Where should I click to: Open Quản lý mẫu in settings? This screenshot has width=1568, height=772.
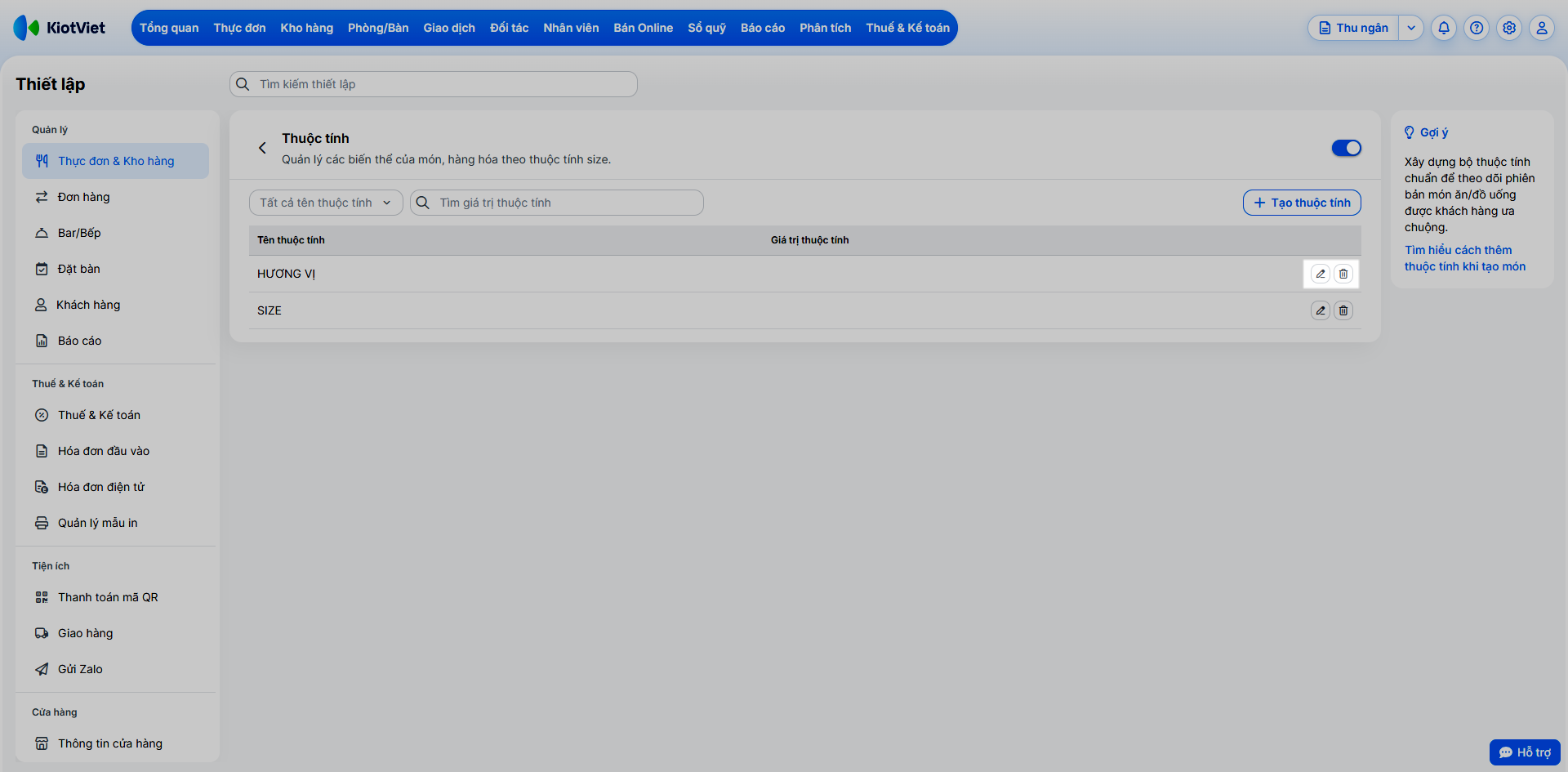tap(115, 523)
